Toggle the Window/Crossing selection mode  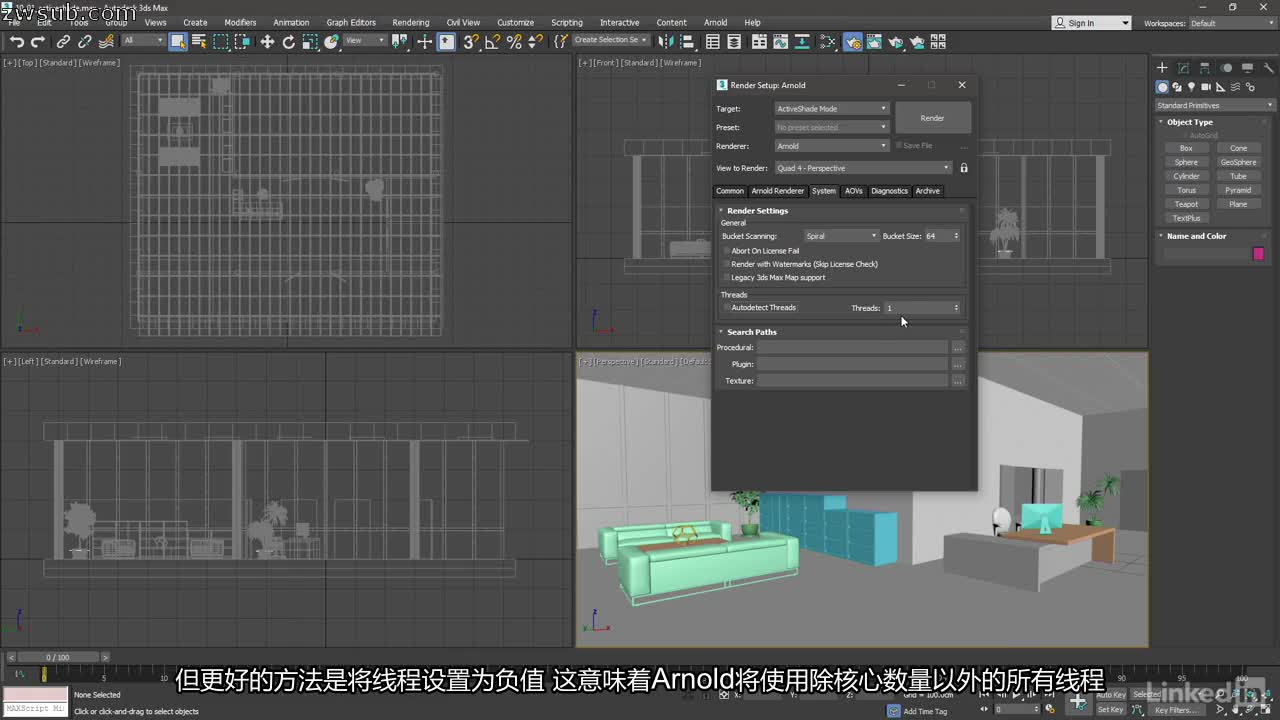click(244, 42)
